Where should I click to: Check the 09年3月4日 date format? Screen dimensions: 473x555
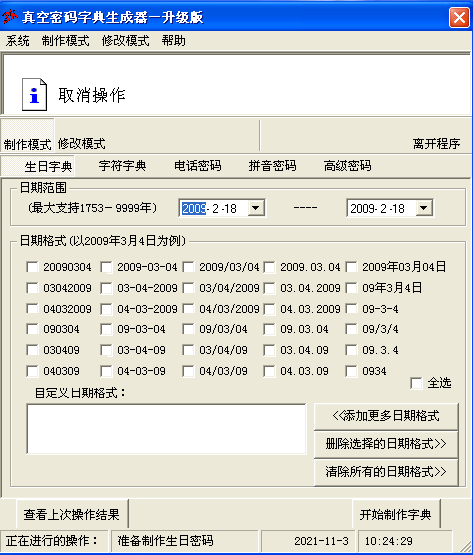click(x=351, y=288)
